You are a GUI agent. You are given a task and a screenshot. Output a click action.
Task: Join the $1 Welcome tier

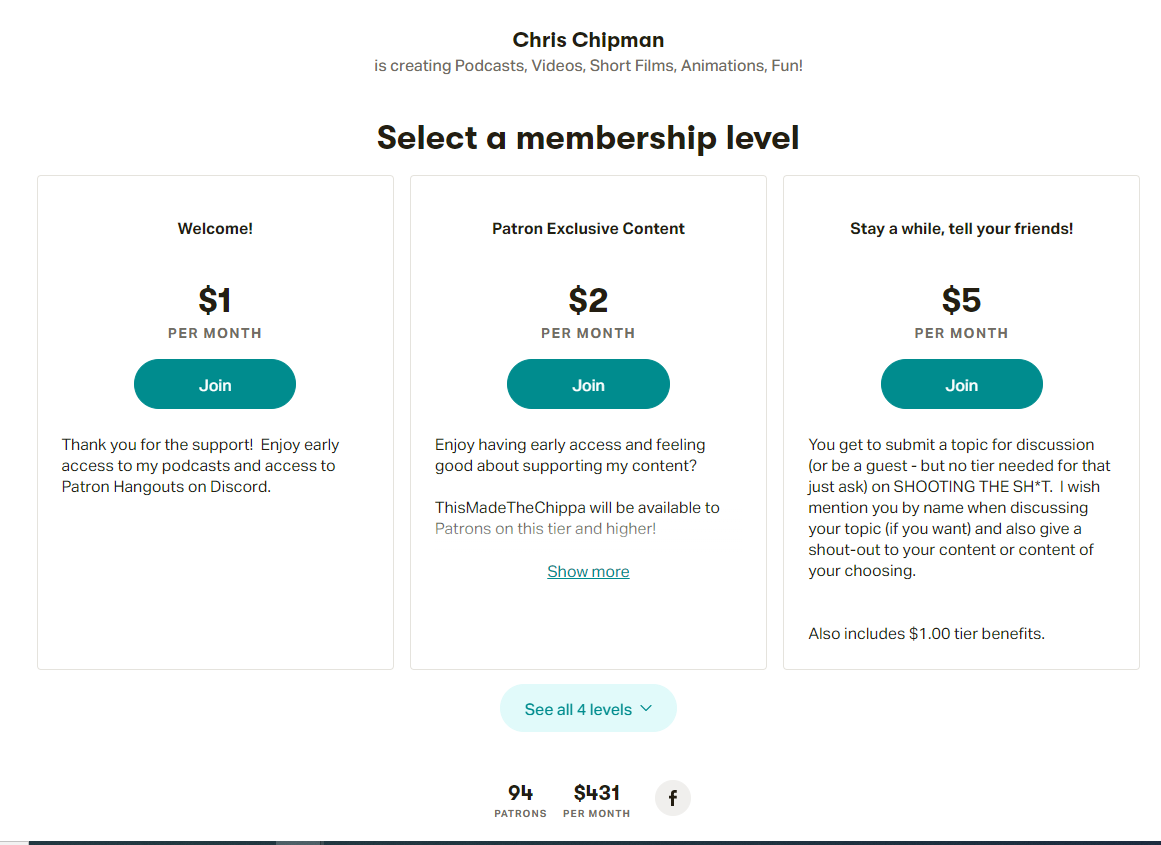(215, 384)
